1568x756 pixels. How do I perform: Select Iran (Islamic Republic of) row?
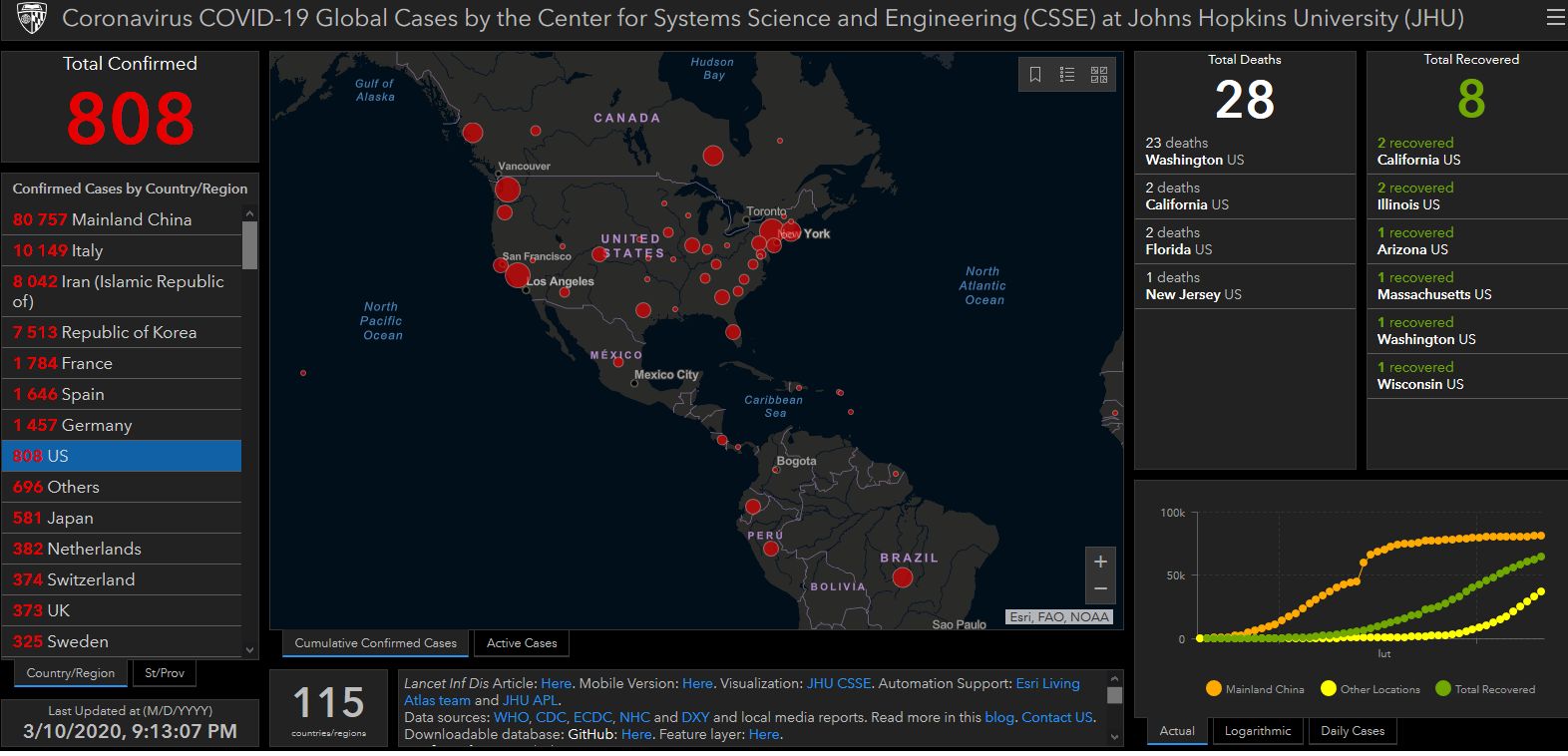point(122,291)
